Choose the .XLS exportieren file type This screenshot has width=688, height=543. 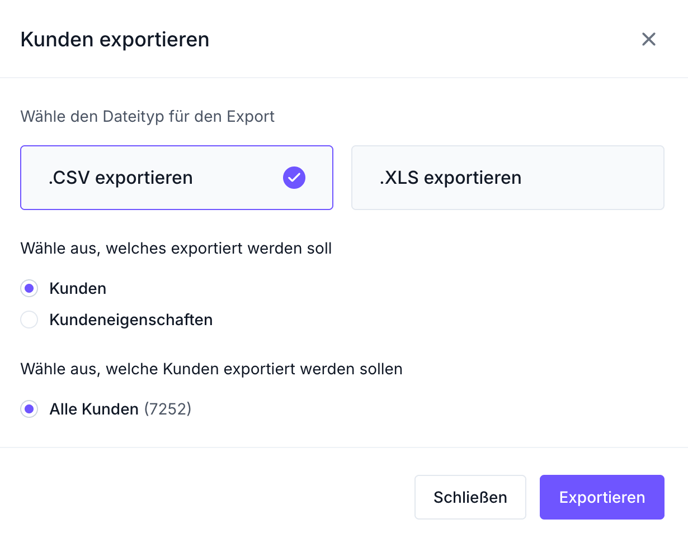point(508,178)
